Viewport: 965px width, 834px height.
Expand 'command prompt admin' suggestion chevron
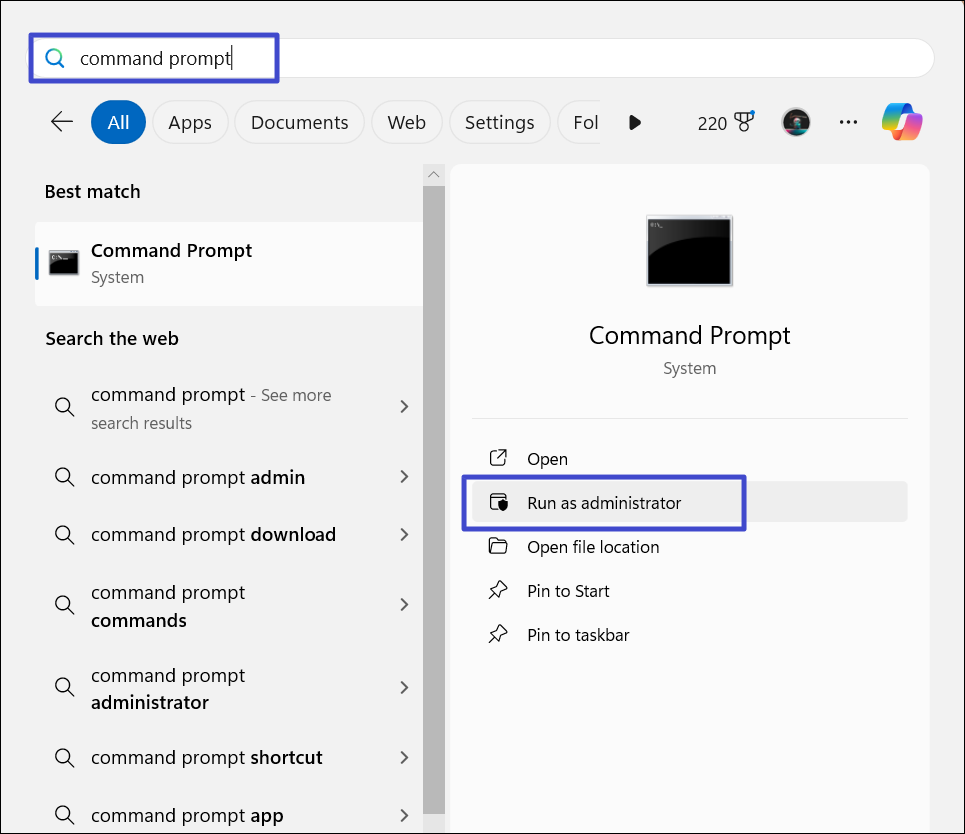tap(404, 477)
